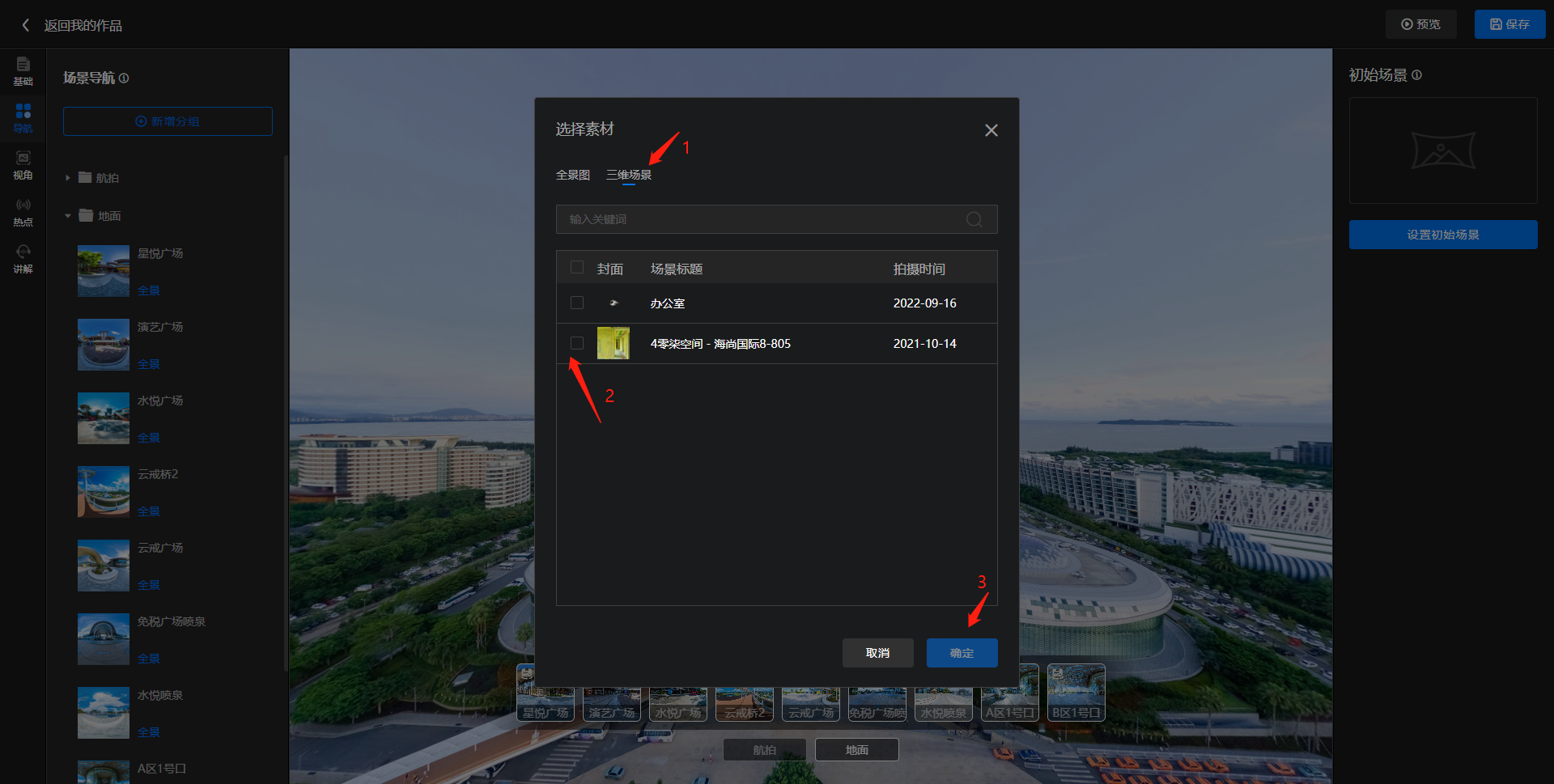
Task: Click the 确定 confirm button
Action: point(962,653)
